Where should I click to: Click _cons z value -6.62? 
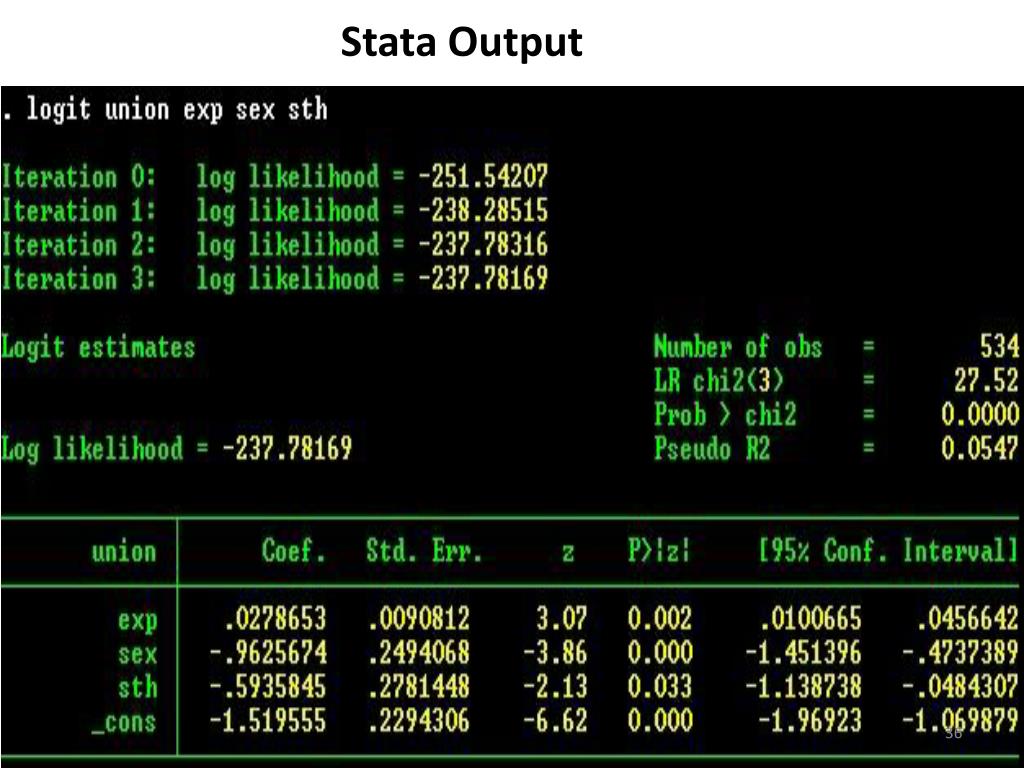tap(555, 721)
